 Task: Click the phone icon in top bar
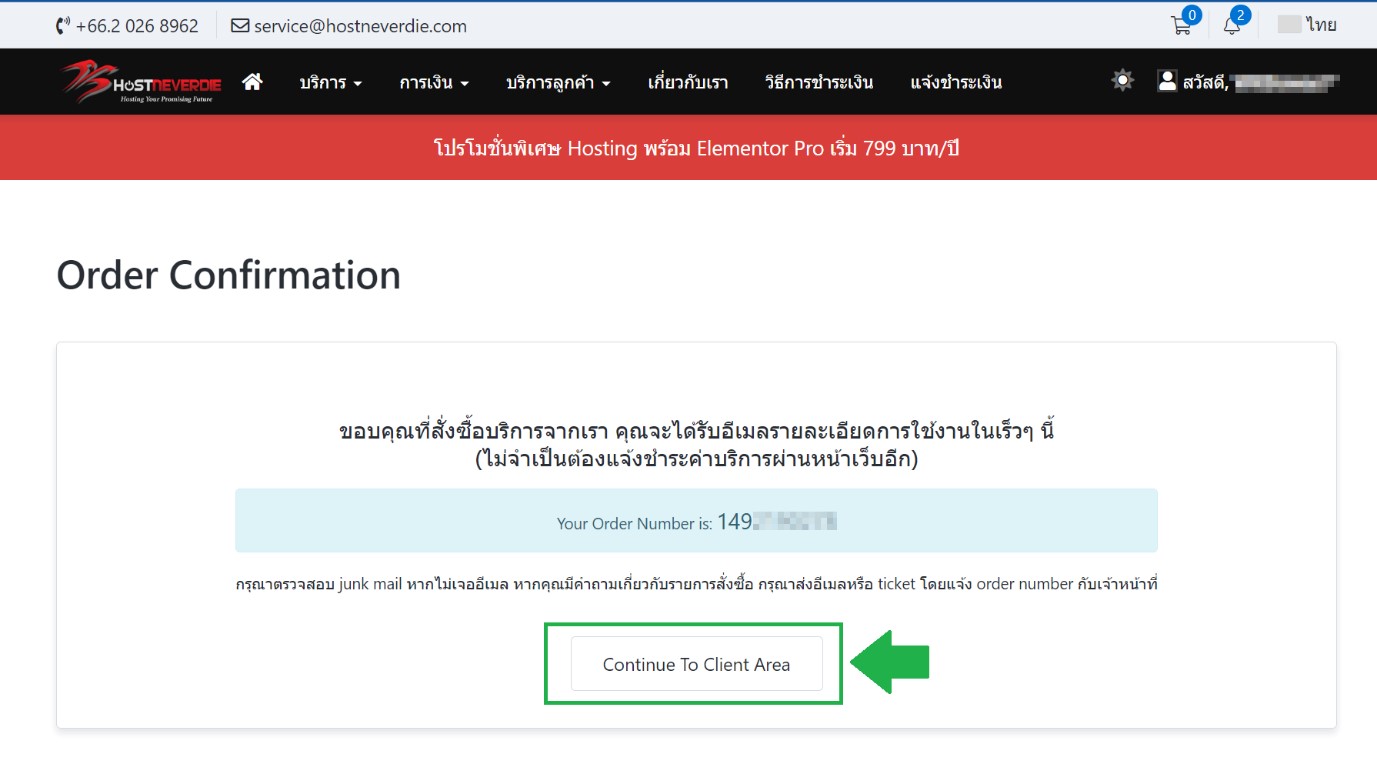(64, 26)
